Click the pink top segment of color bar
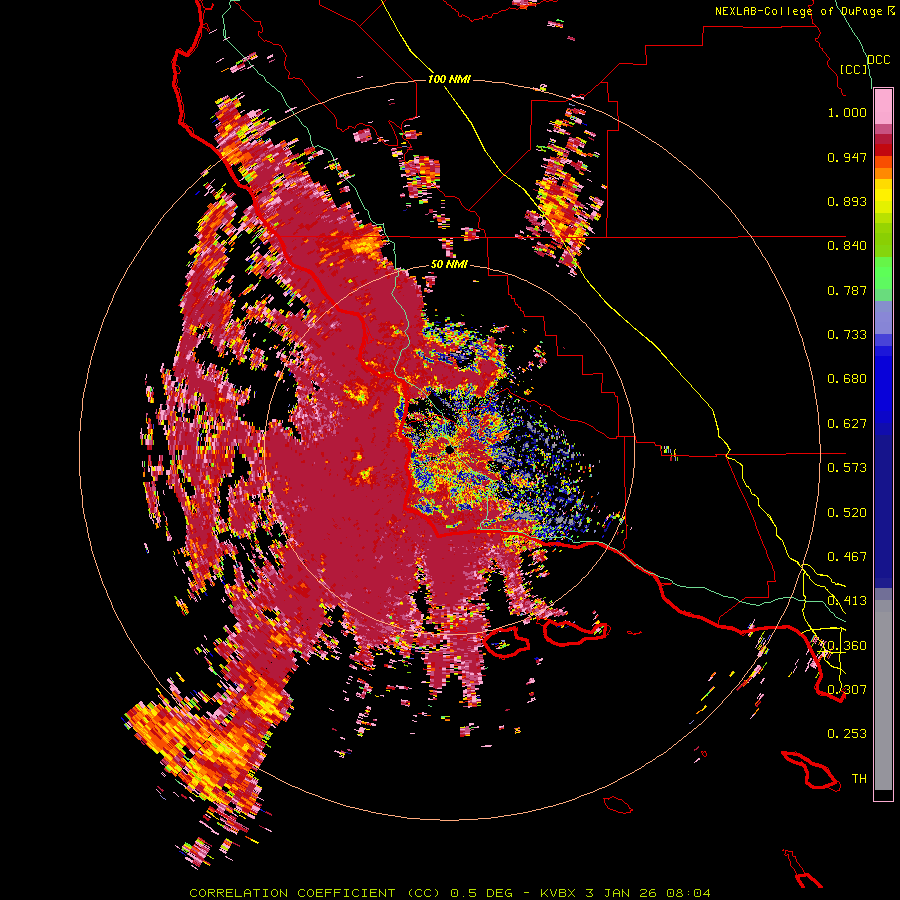 click(883, 107)
